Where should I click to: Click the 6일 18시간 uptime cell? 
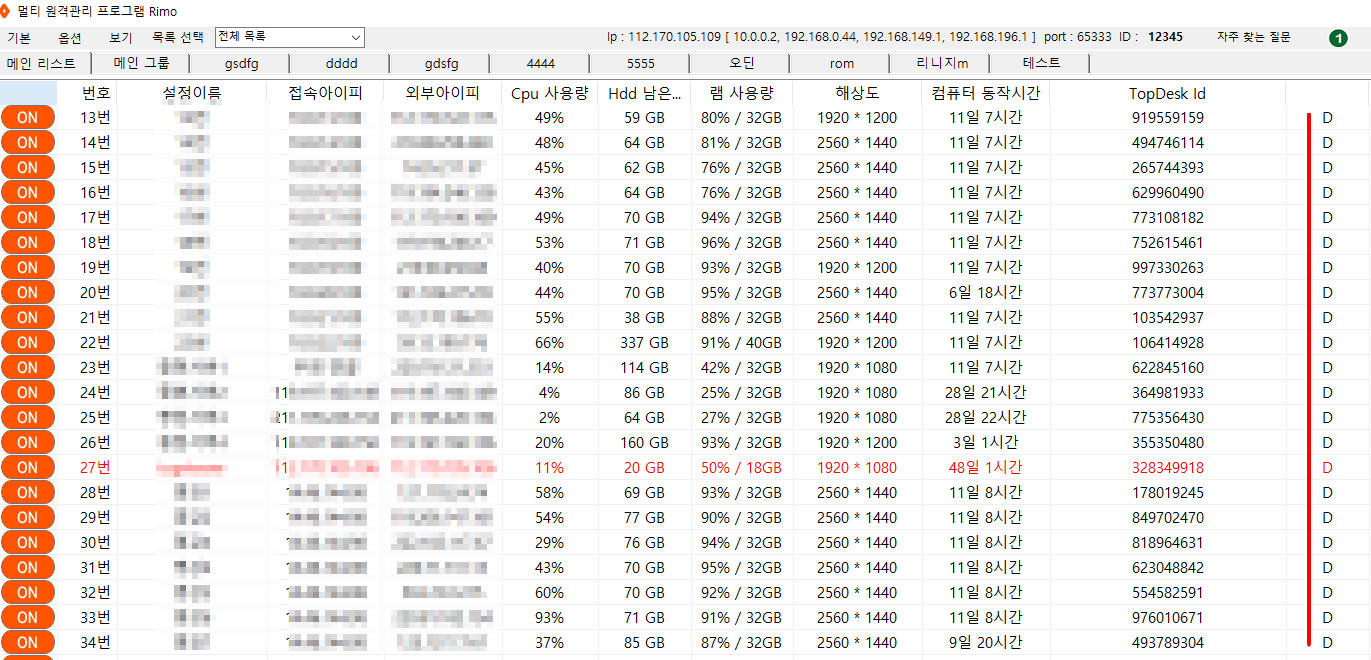coord(986,293)
